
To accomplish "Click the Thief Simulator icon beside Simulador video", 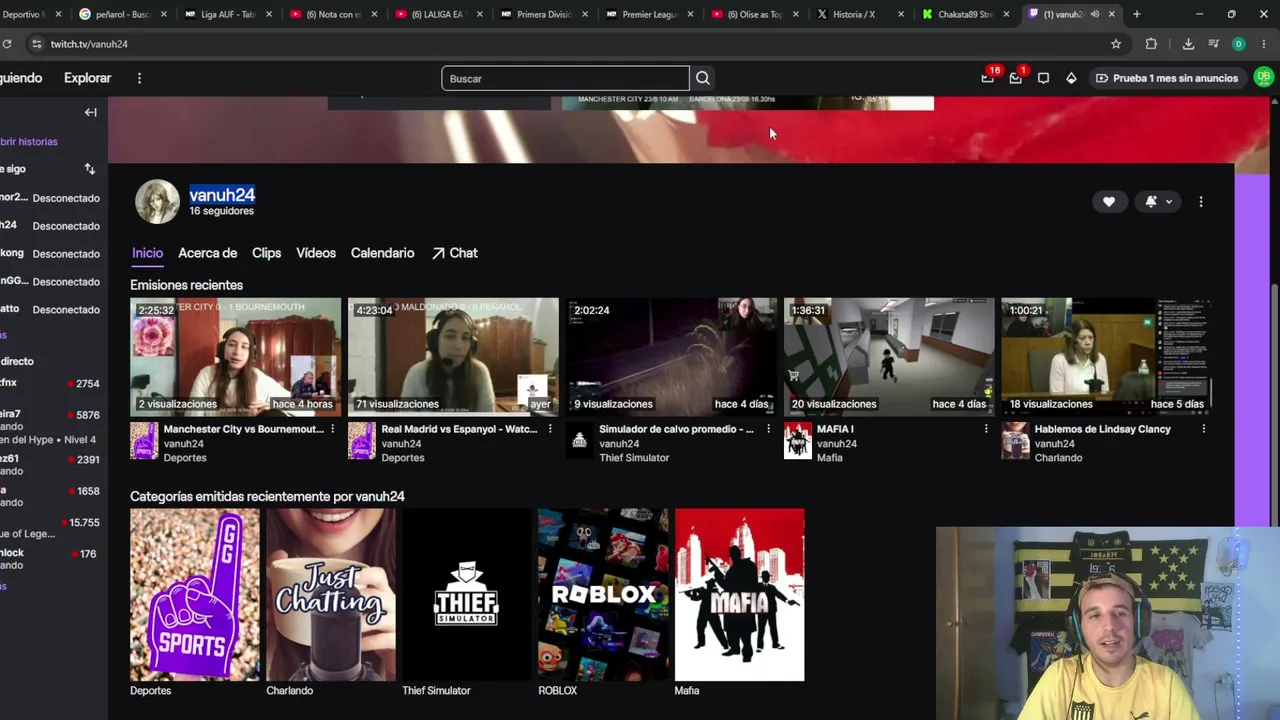I will [x=579, y=441].
